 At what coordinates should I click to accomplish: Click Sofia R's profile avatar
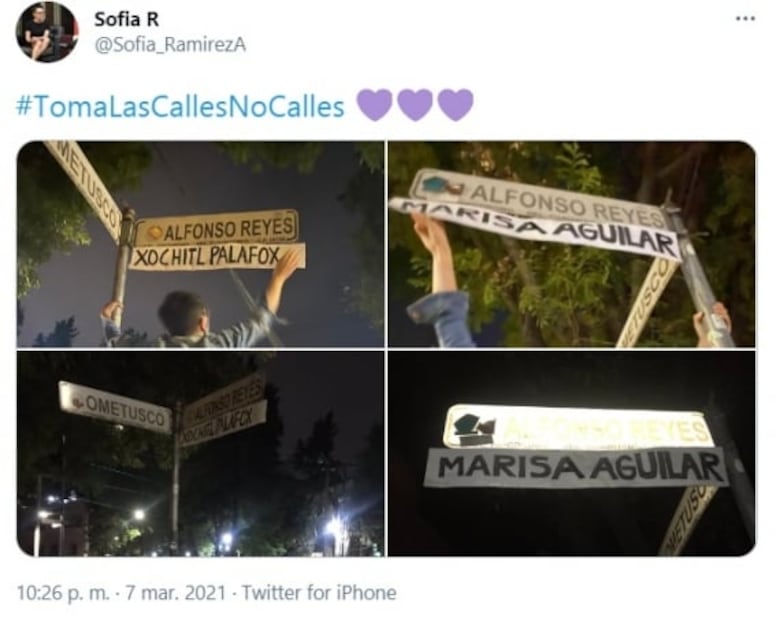tap(47, 32)
